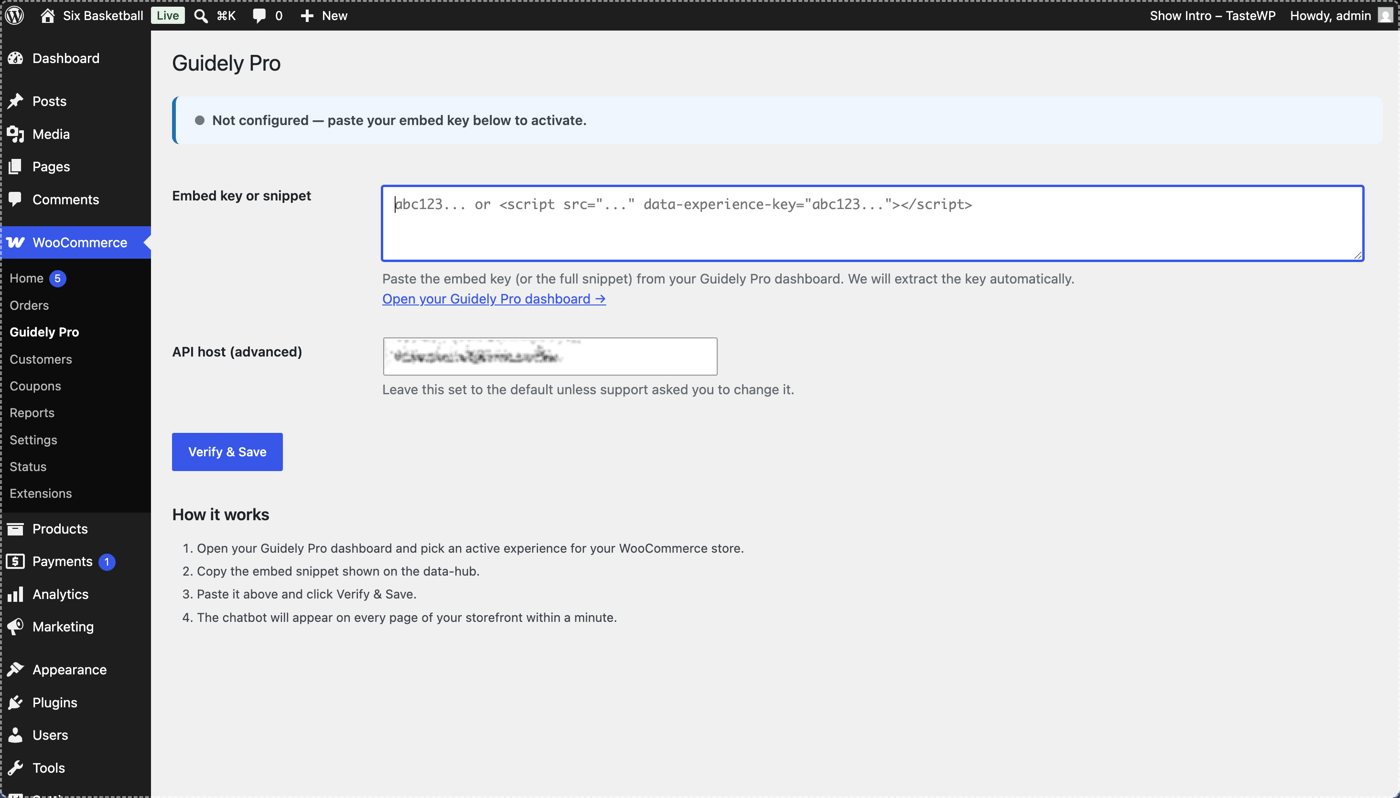This screenshot has height=798, width=1400.
Task: Open WooCommerce Settings submenu
Action: pos(33,440)
